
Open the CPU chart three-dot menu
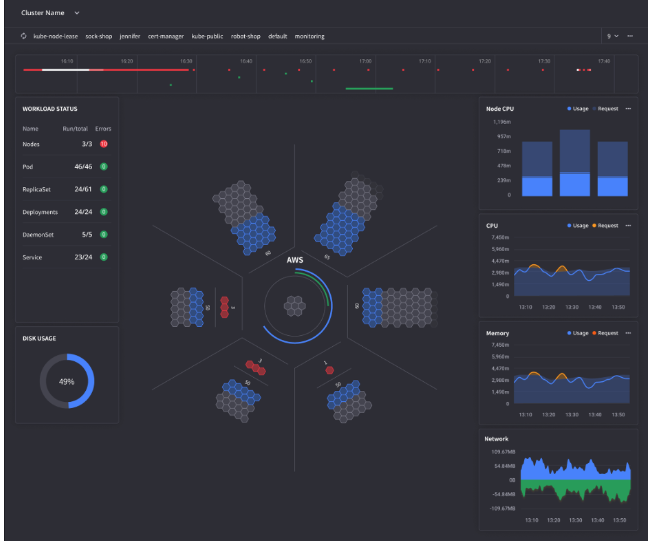tap(628, 226)
